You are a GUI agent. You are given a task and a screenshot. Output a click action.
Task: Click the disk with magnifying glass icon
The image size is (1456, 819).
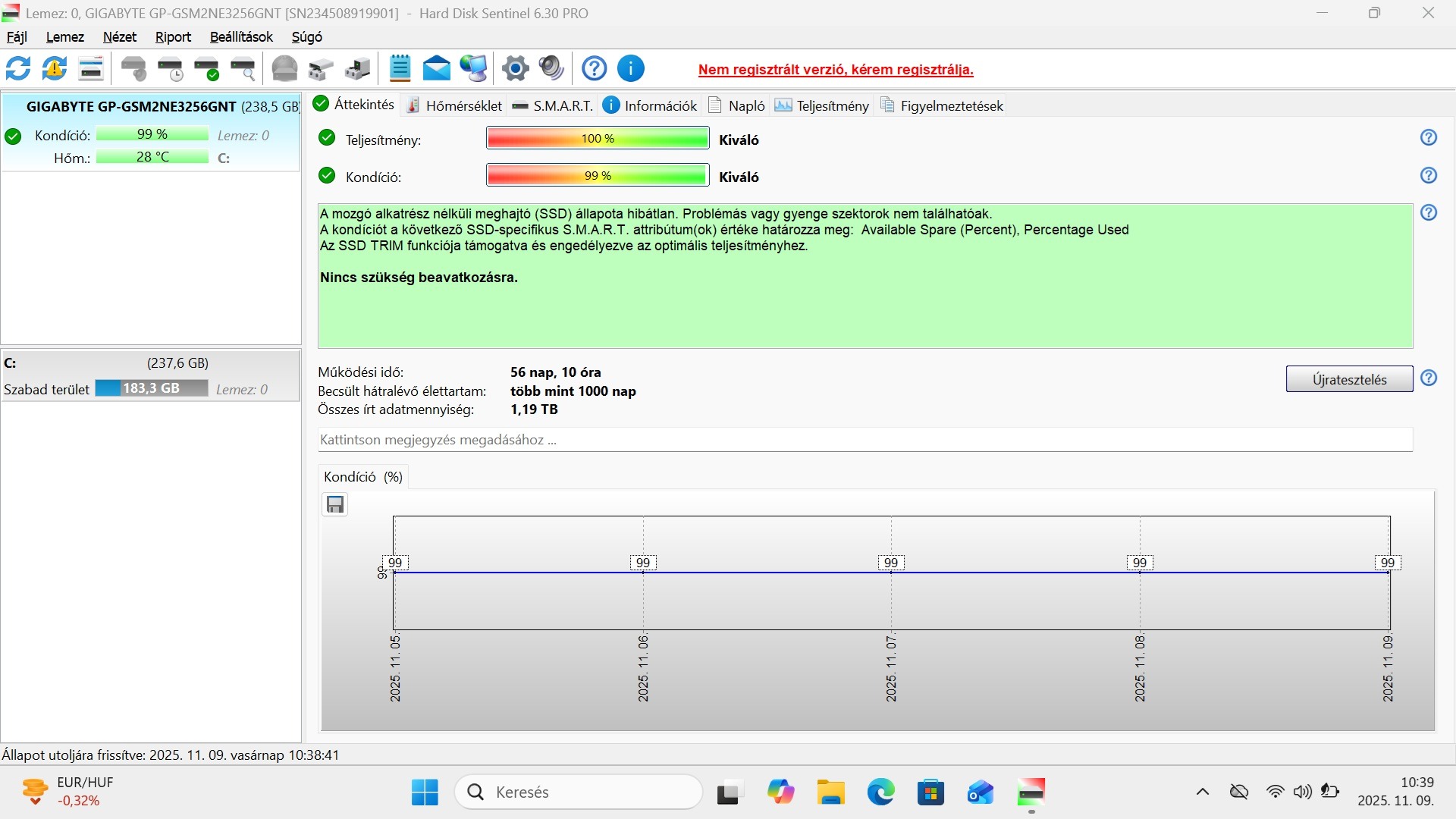243,69
